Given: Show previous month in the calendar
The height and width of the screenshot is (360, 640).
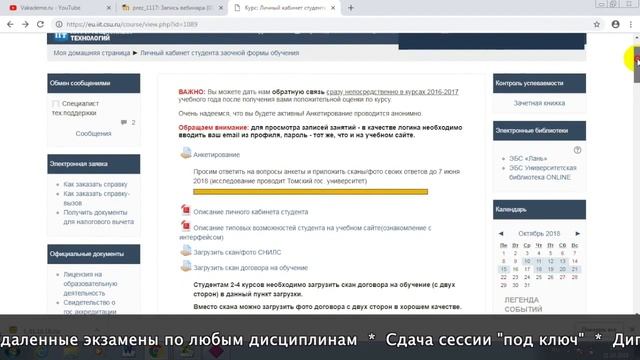Looking at the screenshot, I should click(501, 233).
